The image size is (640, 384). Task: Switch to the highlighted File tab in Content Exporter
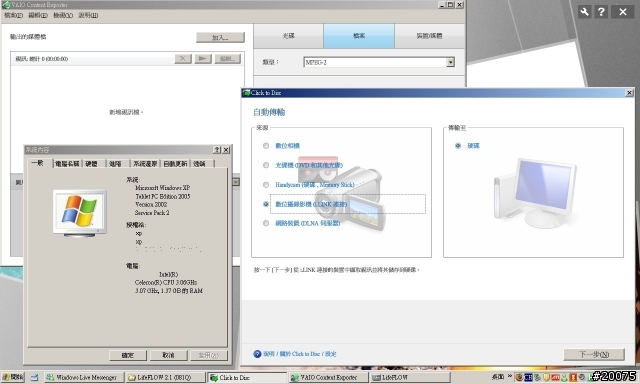359,36
